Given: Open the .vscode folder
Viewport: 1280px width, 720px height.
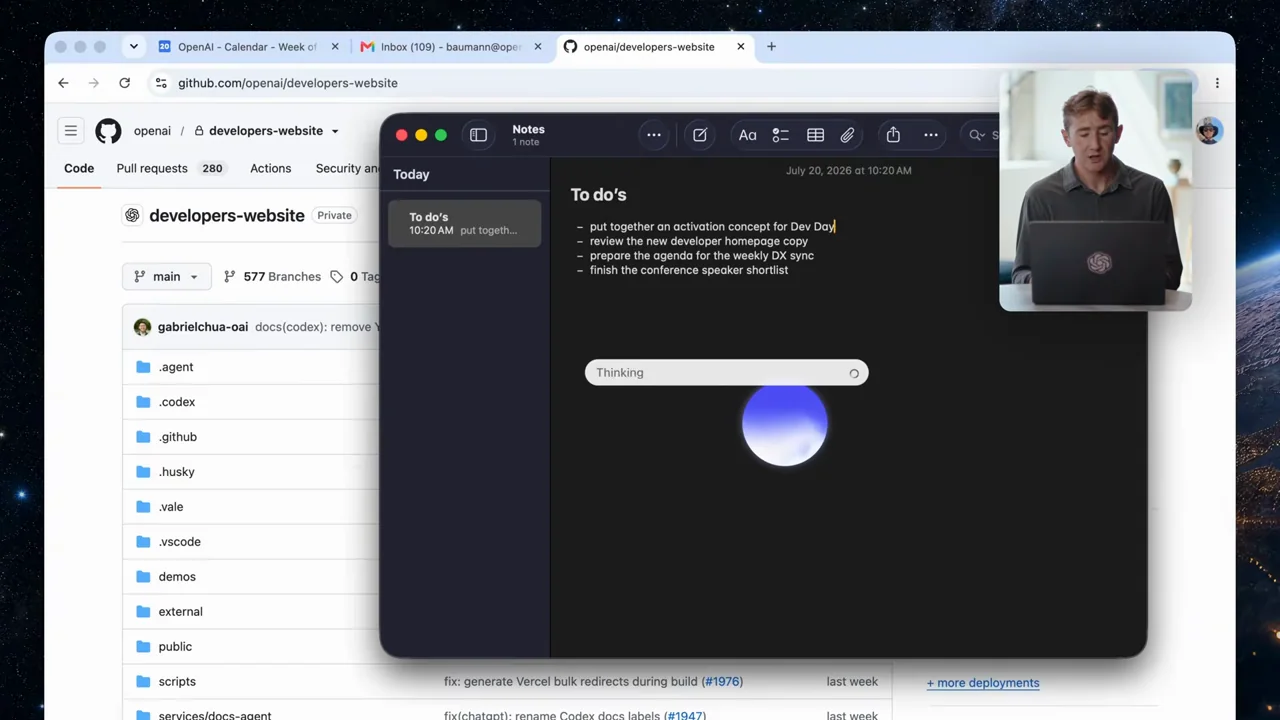Looking at the screenshot, I should 180,542.
